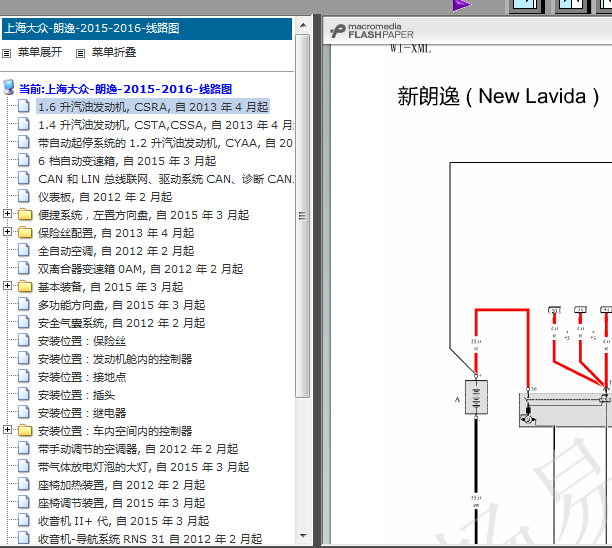
Task: Open 座椅调节装置, 自 2015 年 3 月起
Action: [x=121, y=502]
